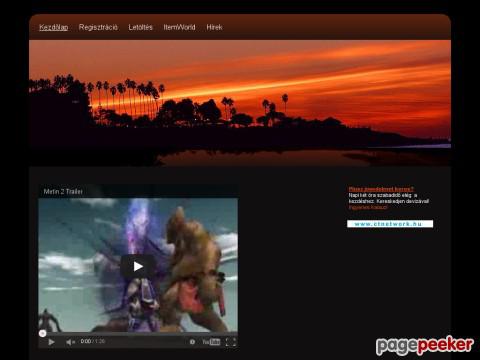Click the pagepeeker logo watermark
Screen dimensions: 480x360
point(425,345)
